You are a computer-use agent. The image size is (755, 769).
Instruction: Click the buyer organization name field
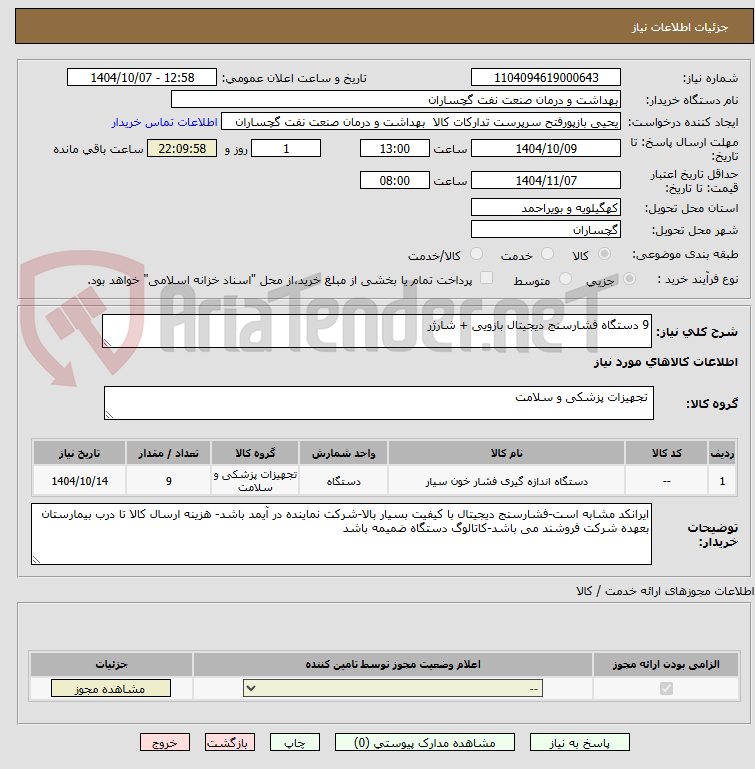point(396,100)
